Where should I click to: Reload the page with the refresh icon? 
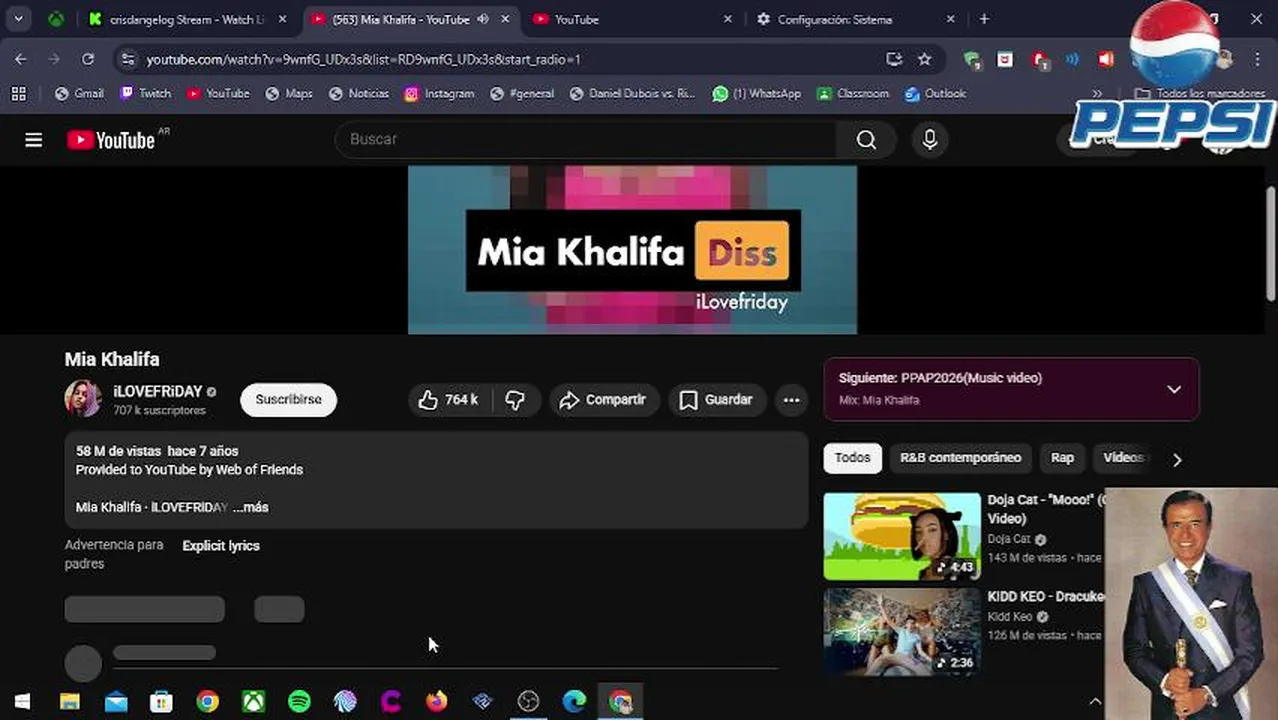pos(88,59)
